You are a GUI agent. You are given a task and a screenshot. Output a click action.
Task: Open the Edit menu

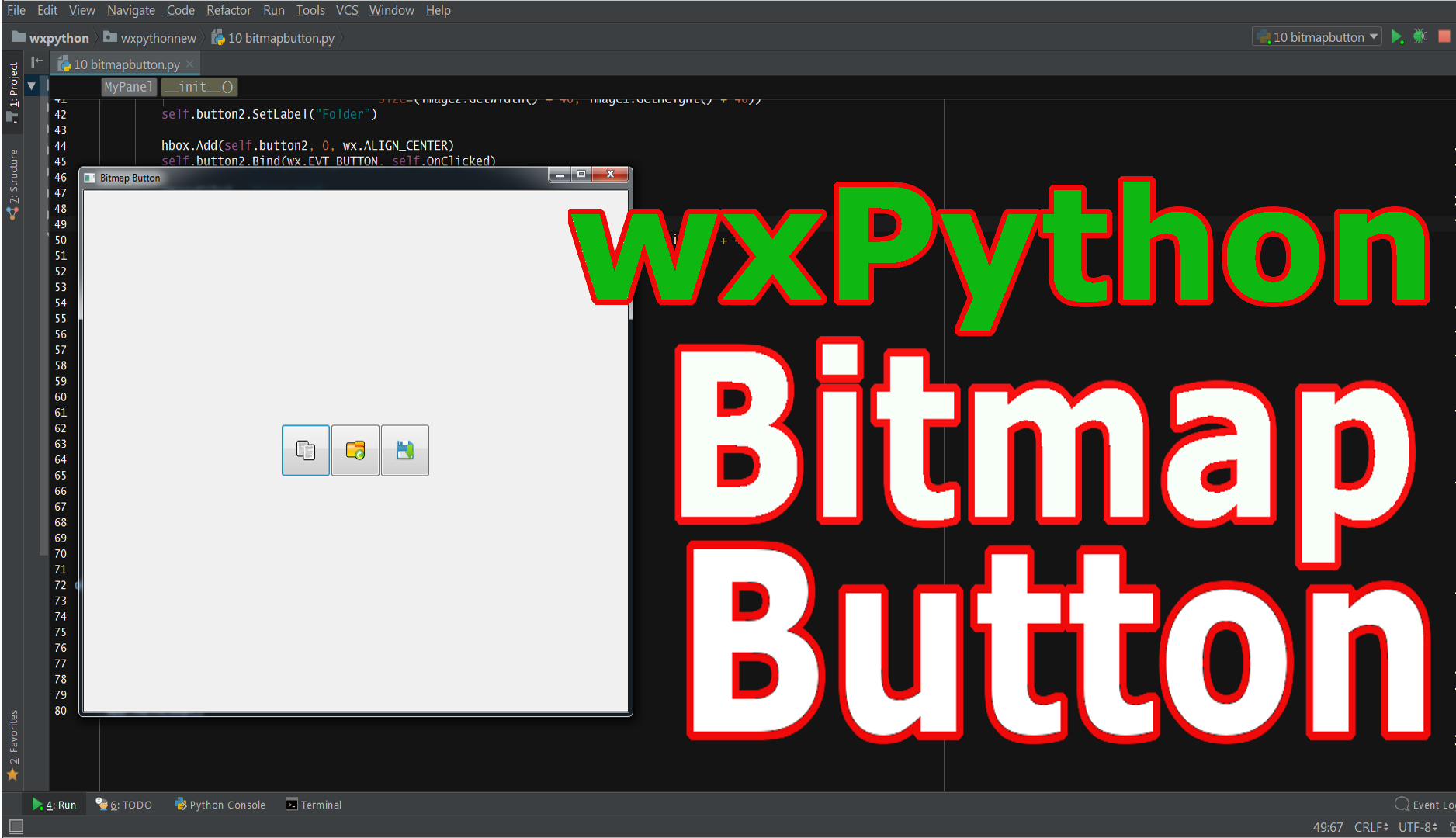point(47,10)
